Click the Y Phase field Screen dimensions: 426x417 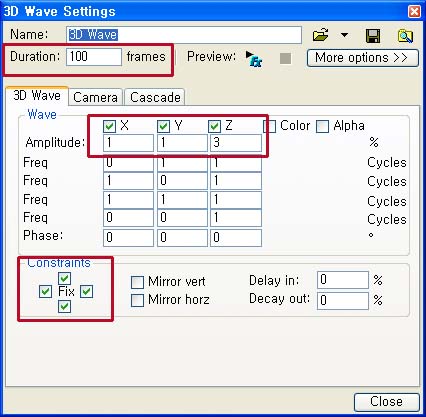click(182, 237)
